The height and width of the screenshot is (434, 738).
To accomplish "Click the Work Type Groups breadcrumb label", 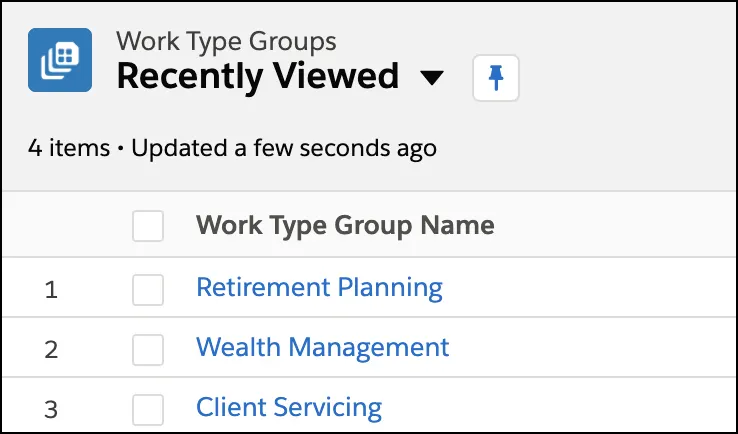I will point(226,41).
